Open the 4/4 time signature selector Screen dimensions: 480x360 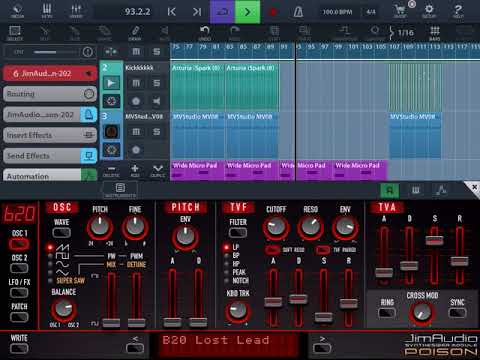(x=370, y=12)
